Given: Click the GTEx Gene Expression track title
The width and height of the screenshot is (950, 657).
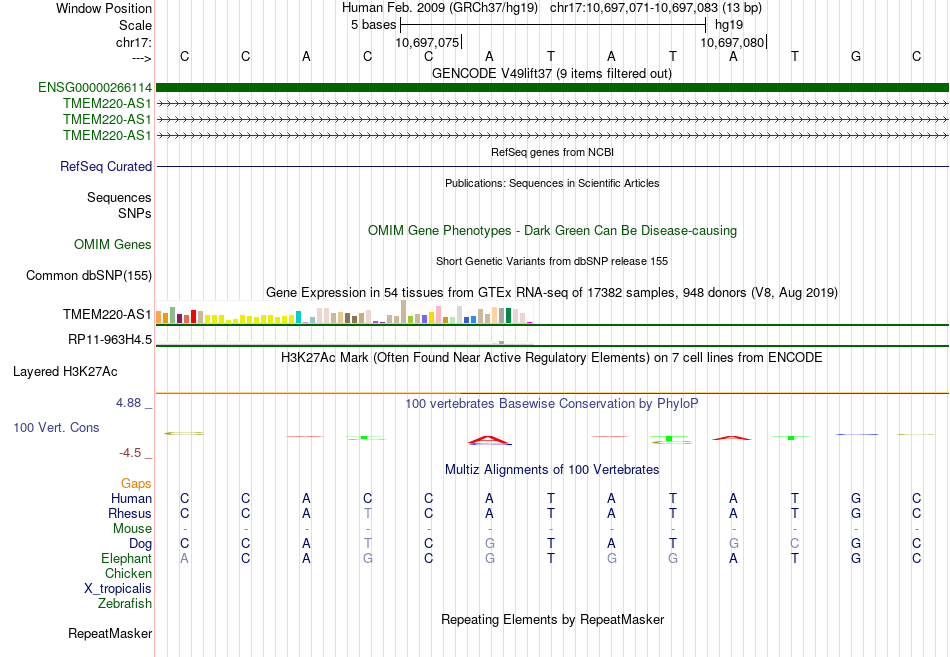Looking at the screenshot, I should pyautogui.click(x=552, y=293).
